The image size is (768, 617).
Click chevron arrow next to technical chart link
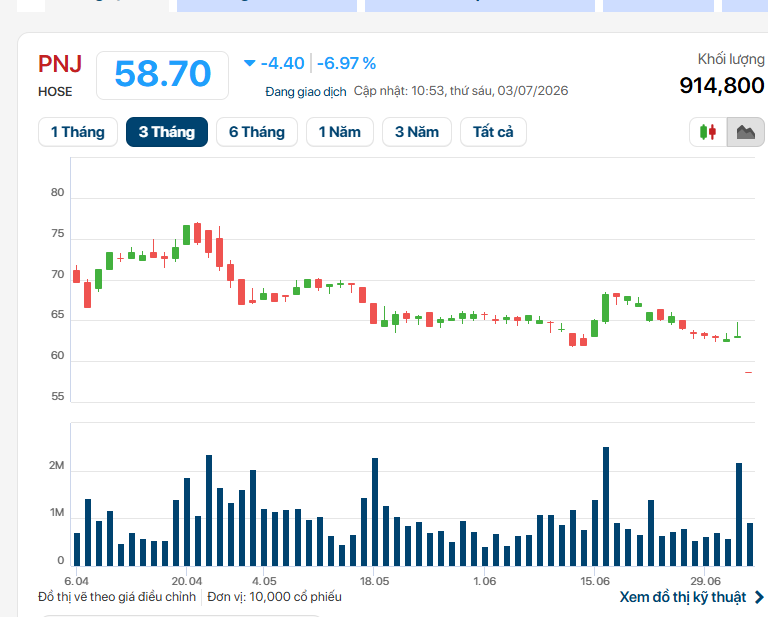(x=759, y=597)
